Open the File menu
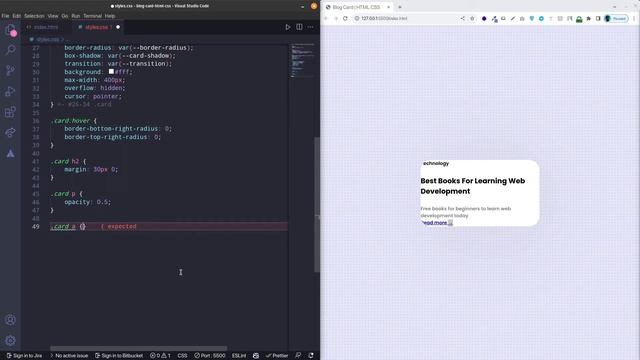Viewport: 640px width, 360px height. point(5,16)
